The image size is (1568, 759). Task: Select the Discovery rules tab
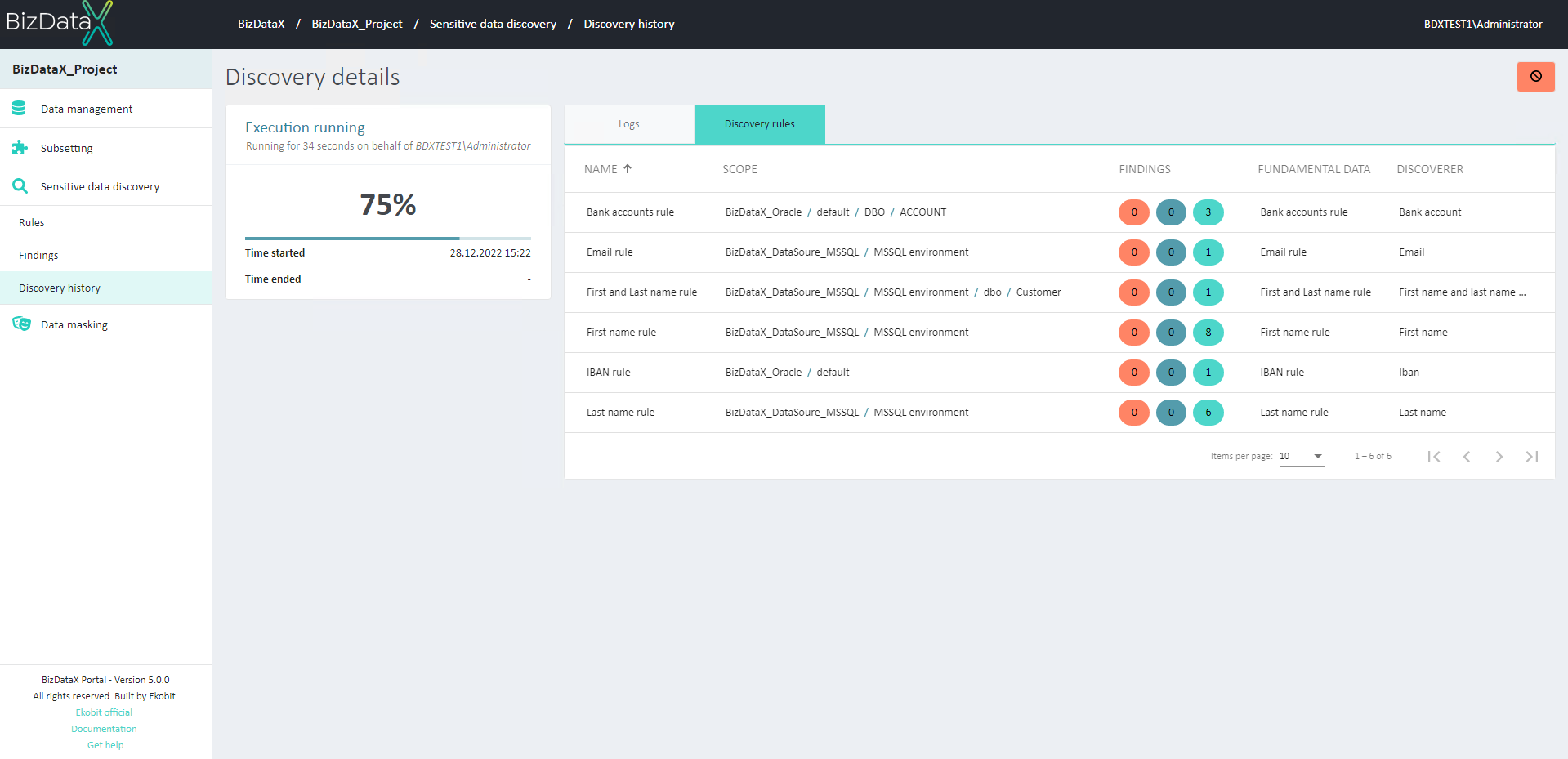759,124
